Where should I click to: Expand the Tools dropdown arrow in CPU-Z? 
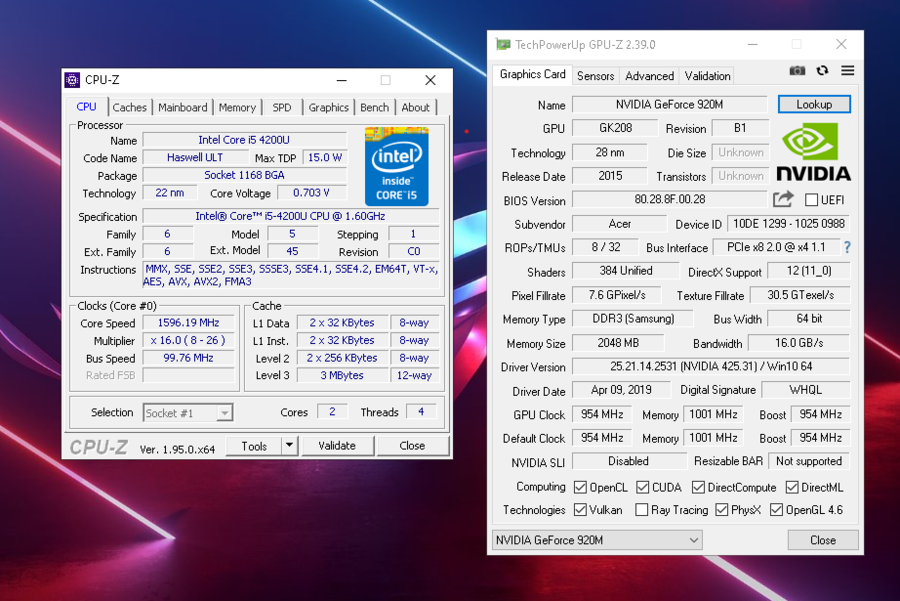tap(289, 446)
